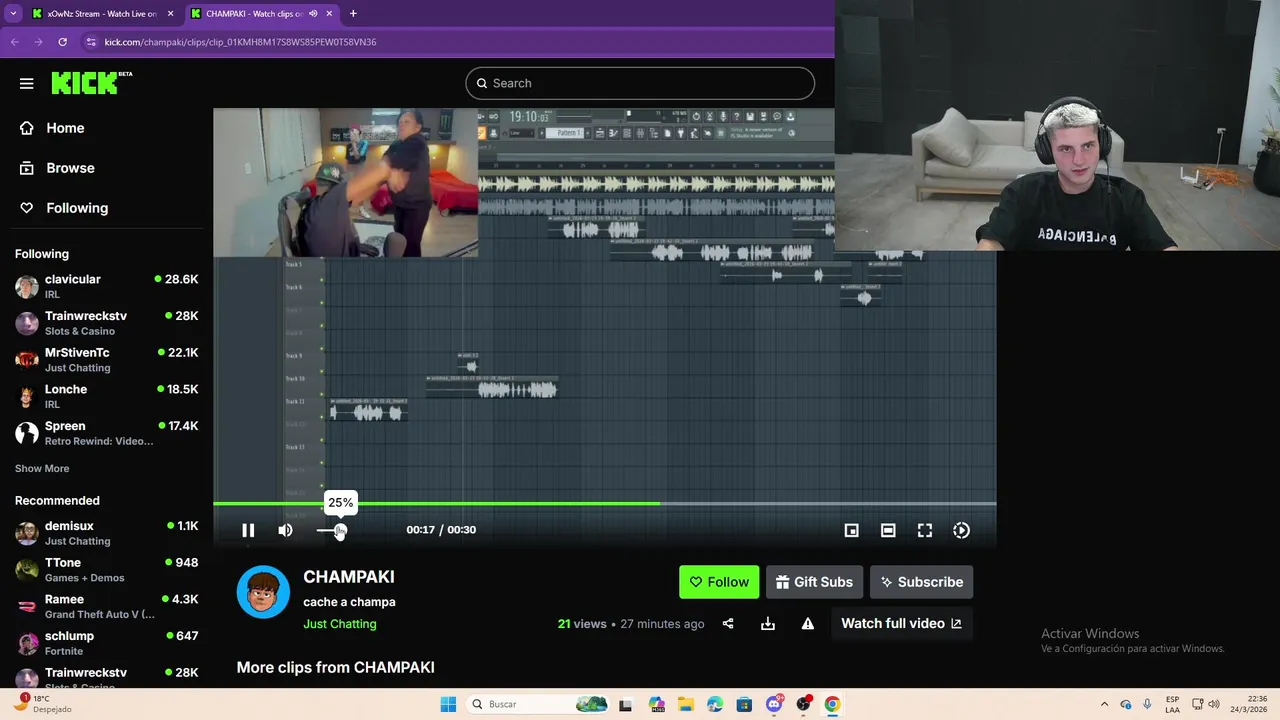Click the KICK logo
The image size is (1280, 720).
point(91,83)
